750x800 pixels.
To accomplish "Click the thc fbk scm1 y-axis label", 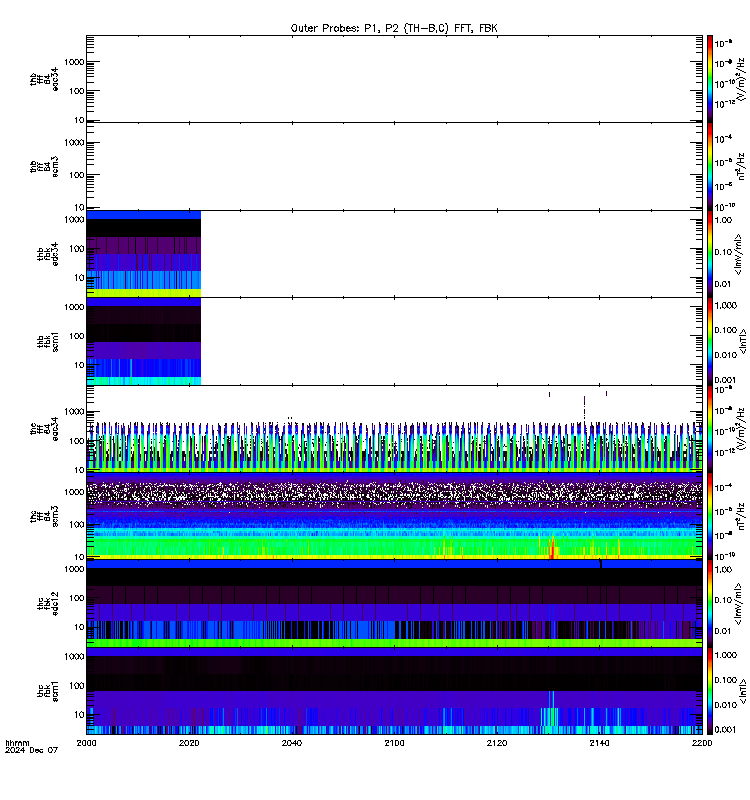I will [x=48, y=691].
